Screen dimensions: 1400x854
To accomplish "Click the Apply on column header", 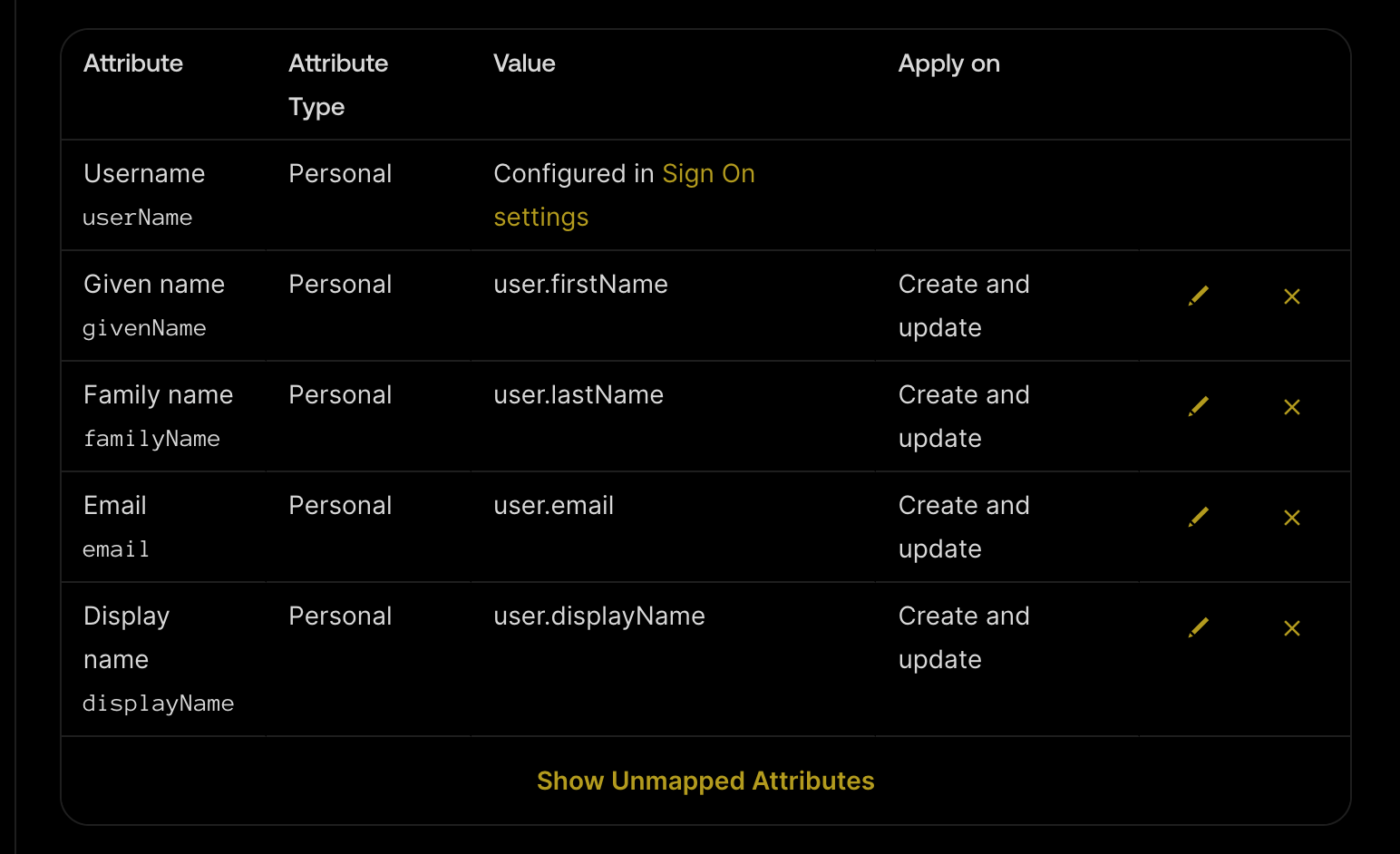I will pyautogui.click(x=948, y=63).
